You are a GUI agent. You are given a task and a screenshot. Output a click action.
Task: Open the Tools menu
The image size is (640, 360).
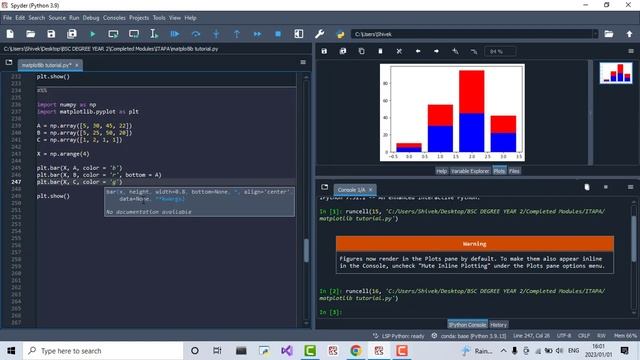click(x=159, y=18)
